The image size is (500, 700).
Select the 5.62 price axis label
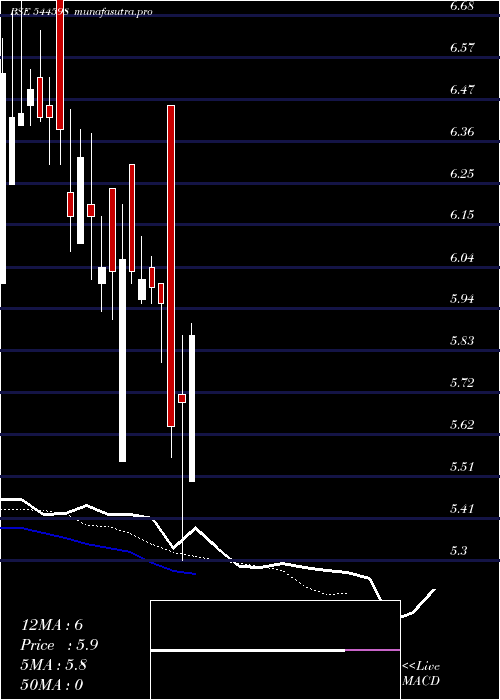(x=462, y=425)
